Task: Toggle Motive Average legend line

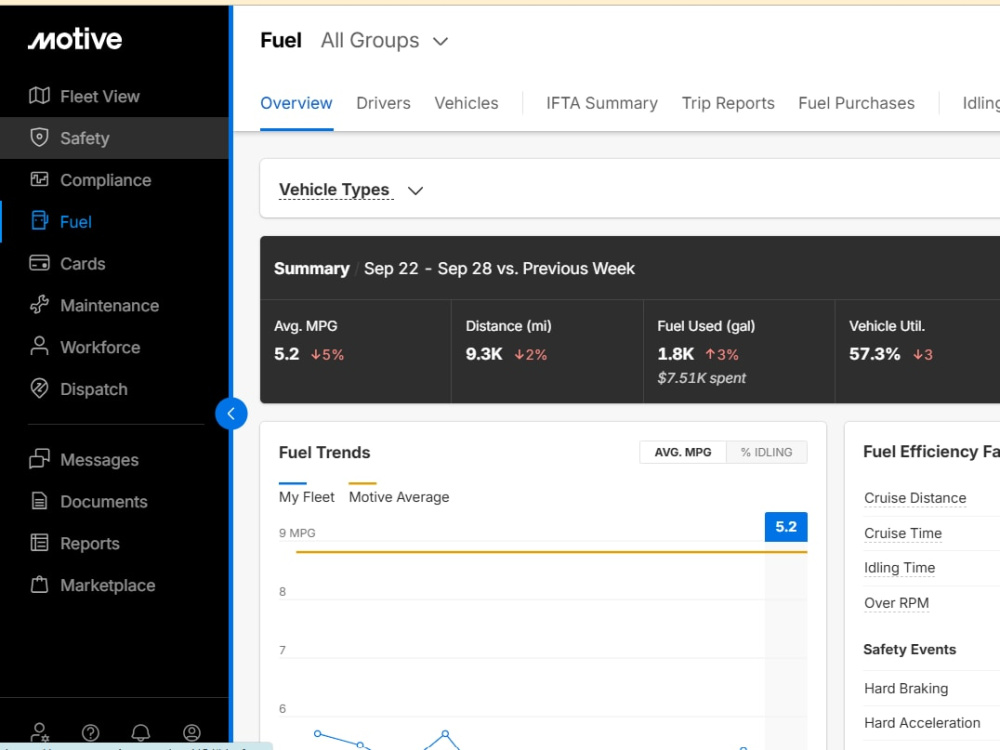Action: coord(399,494)
